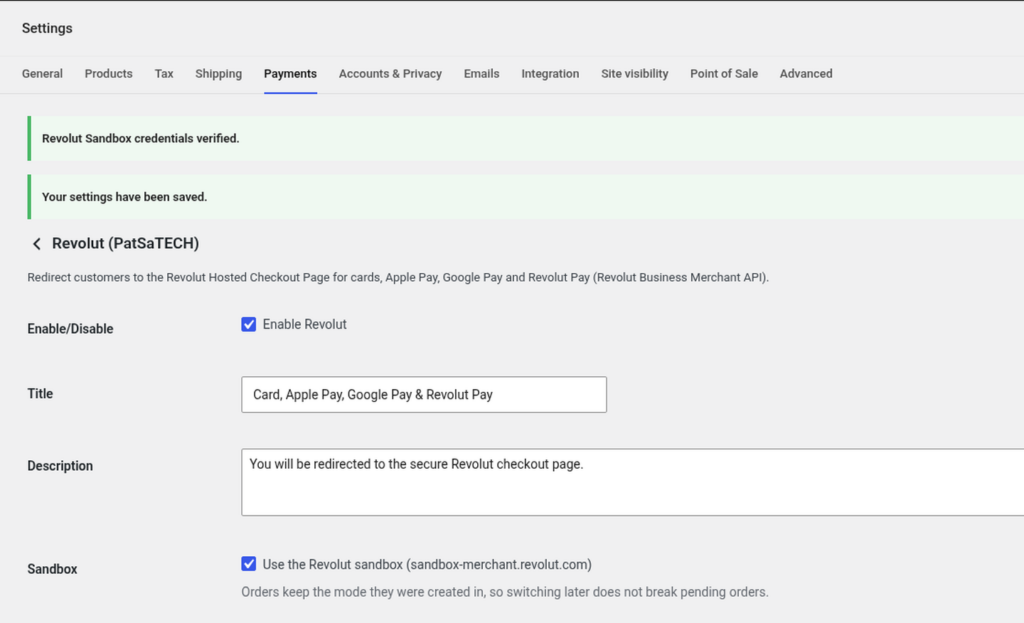Click into the Title input field
Viewport: 1024px width, 623px height.
click(424, 394)
